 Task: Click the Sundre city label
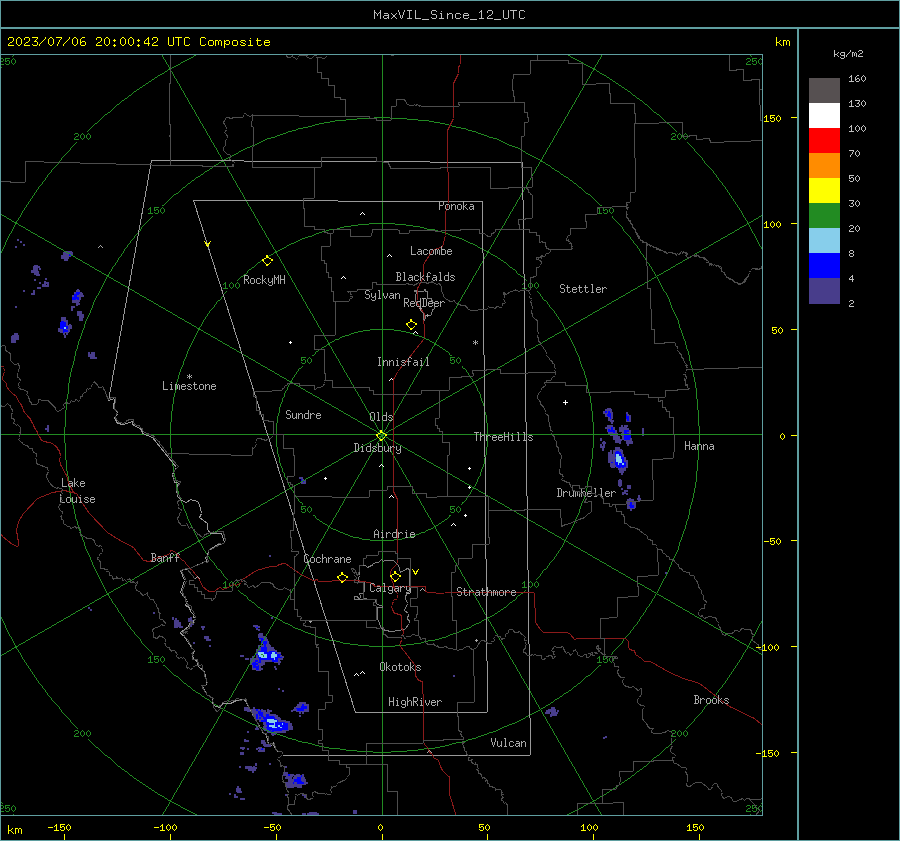303,414
